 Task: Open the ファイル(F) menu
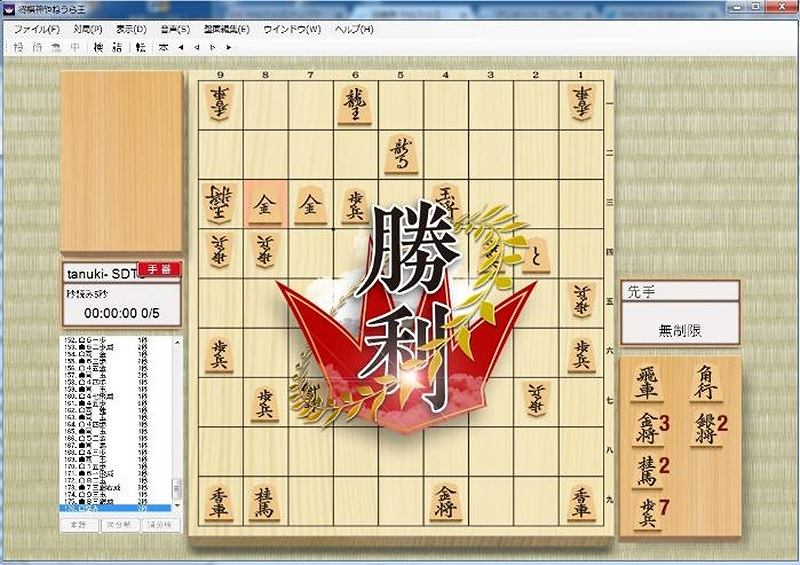tap(37, 29)
